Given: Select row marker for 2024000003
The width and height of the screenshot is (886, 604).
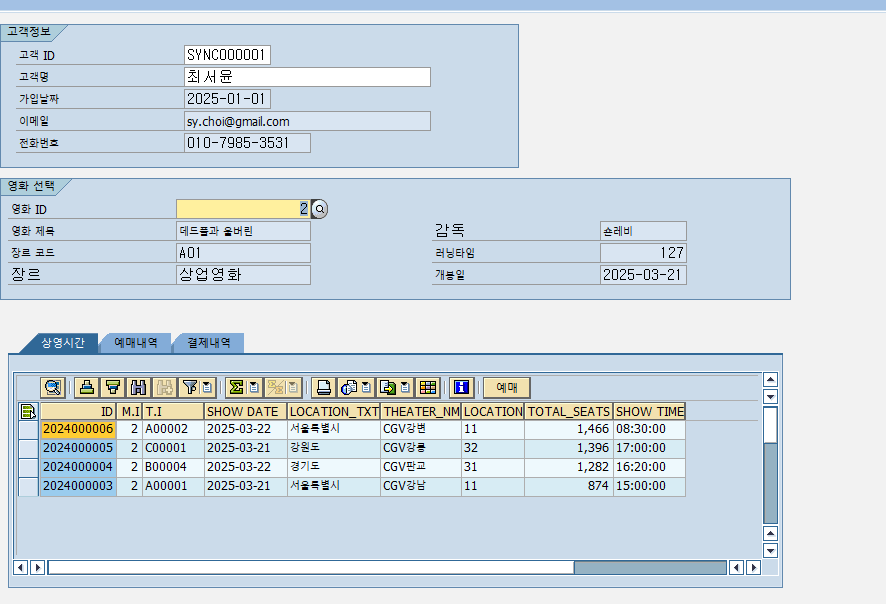Looking at the screenshot, I should (x=28, y=486).
